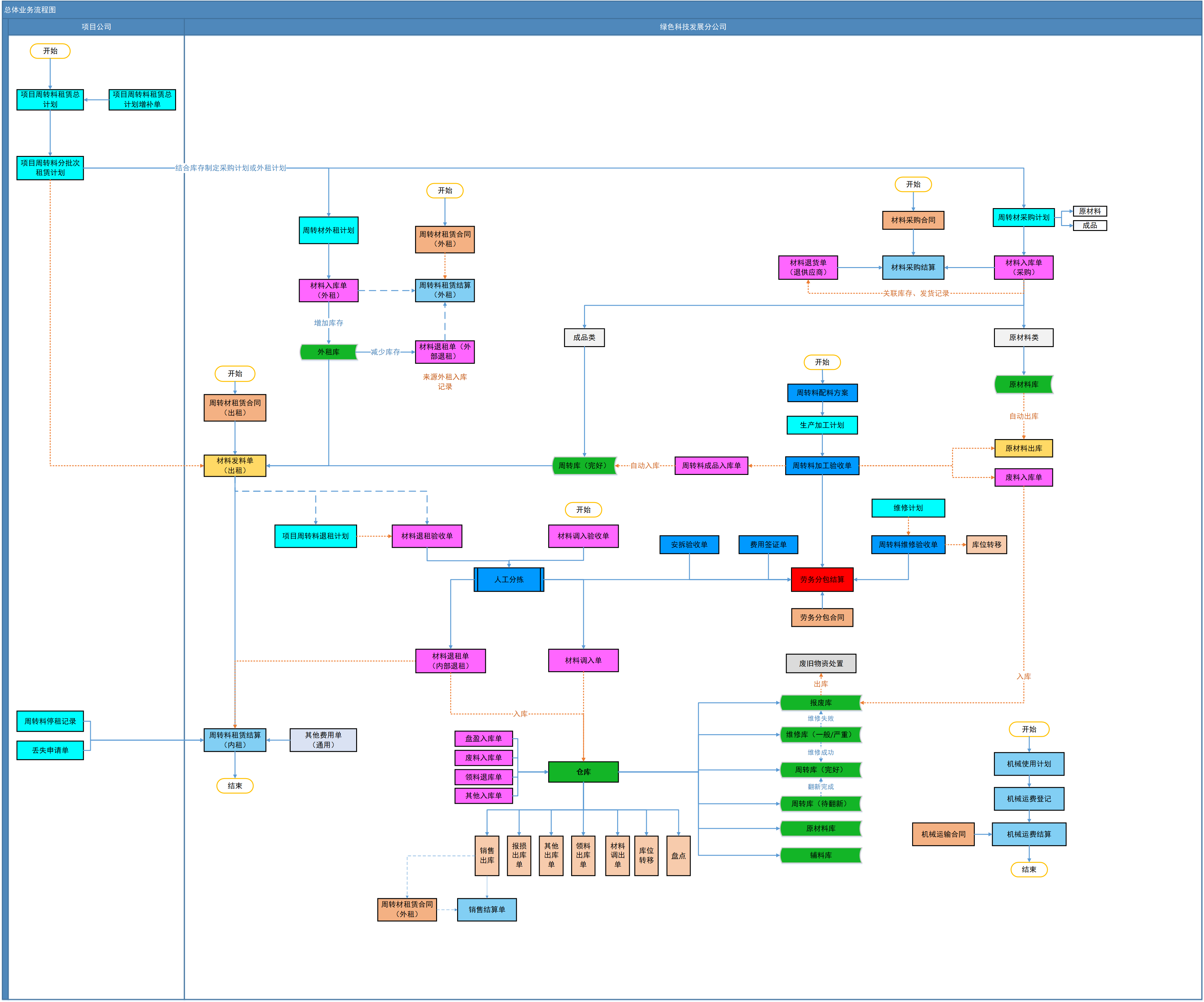Click the 绿色科技发展分公司 swimlane header

click(693, 27)
